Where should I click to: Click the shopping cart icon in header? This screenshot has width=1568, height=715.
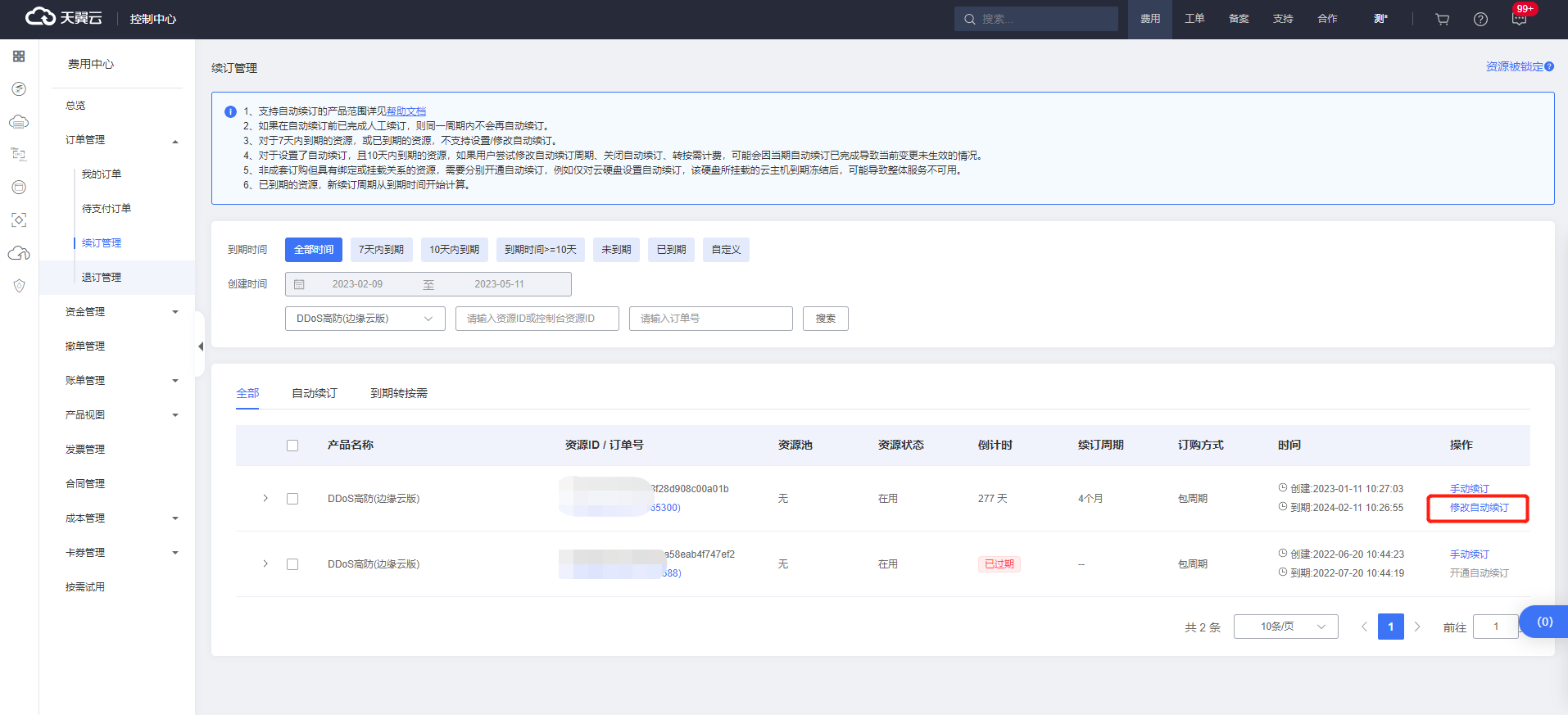point(1443,19)
